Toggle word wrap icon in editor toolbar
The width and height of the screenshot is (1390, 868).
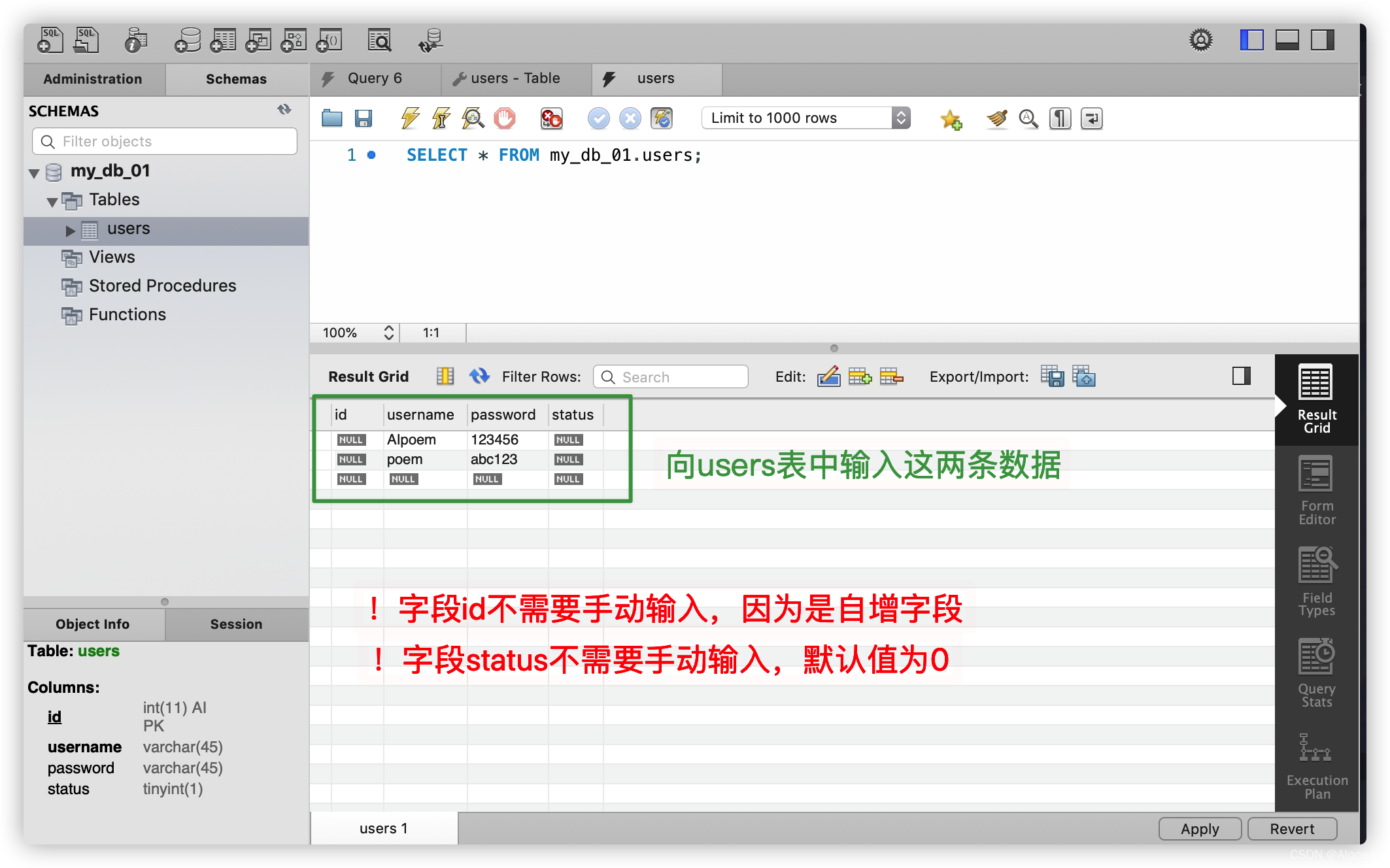pyautogui.click(x=1091, y=119)
